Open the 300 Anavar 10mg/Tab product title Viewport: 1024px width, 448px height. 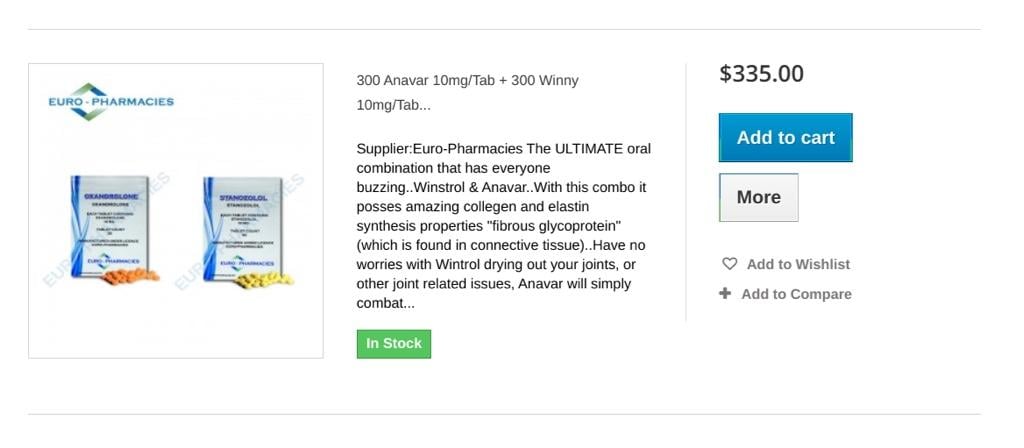tap(467, 81)
